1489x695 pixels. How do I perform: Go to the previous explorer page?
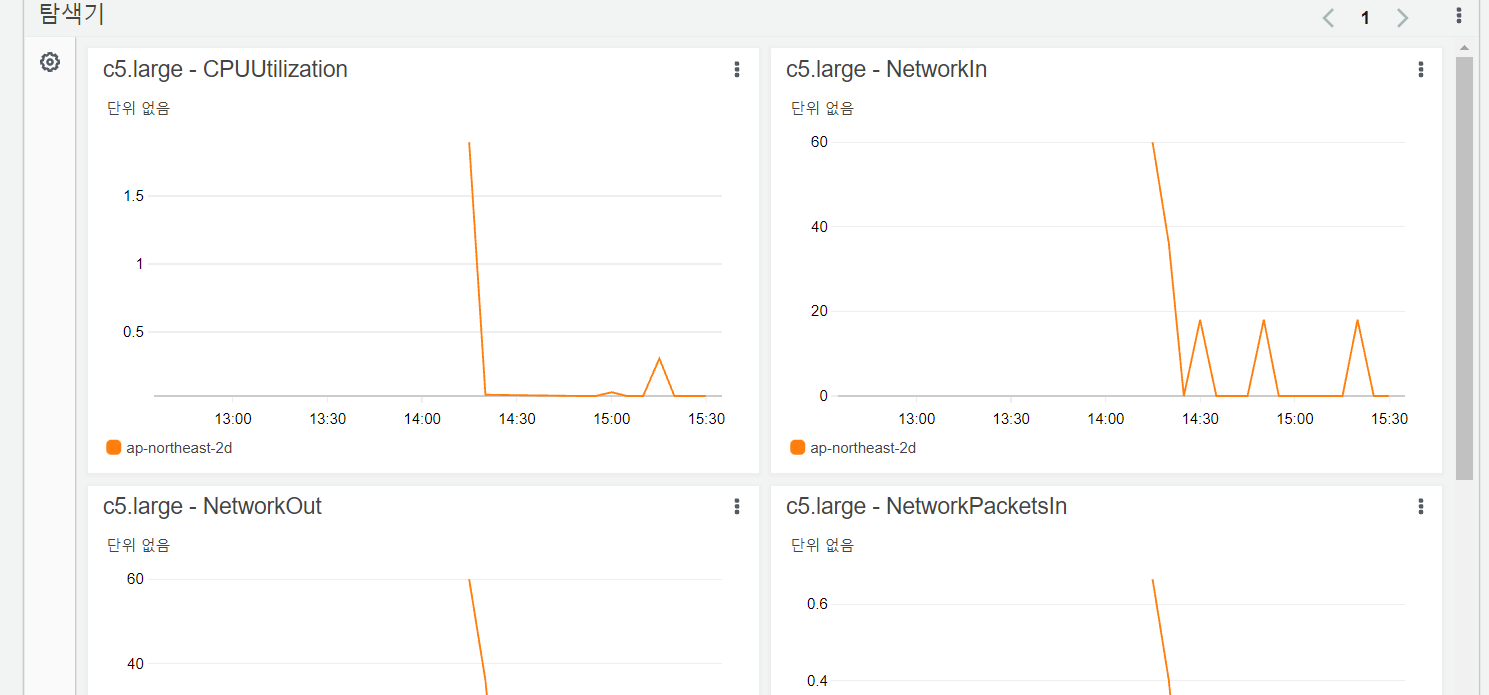pyautogui.click(x=1328, y=18)
